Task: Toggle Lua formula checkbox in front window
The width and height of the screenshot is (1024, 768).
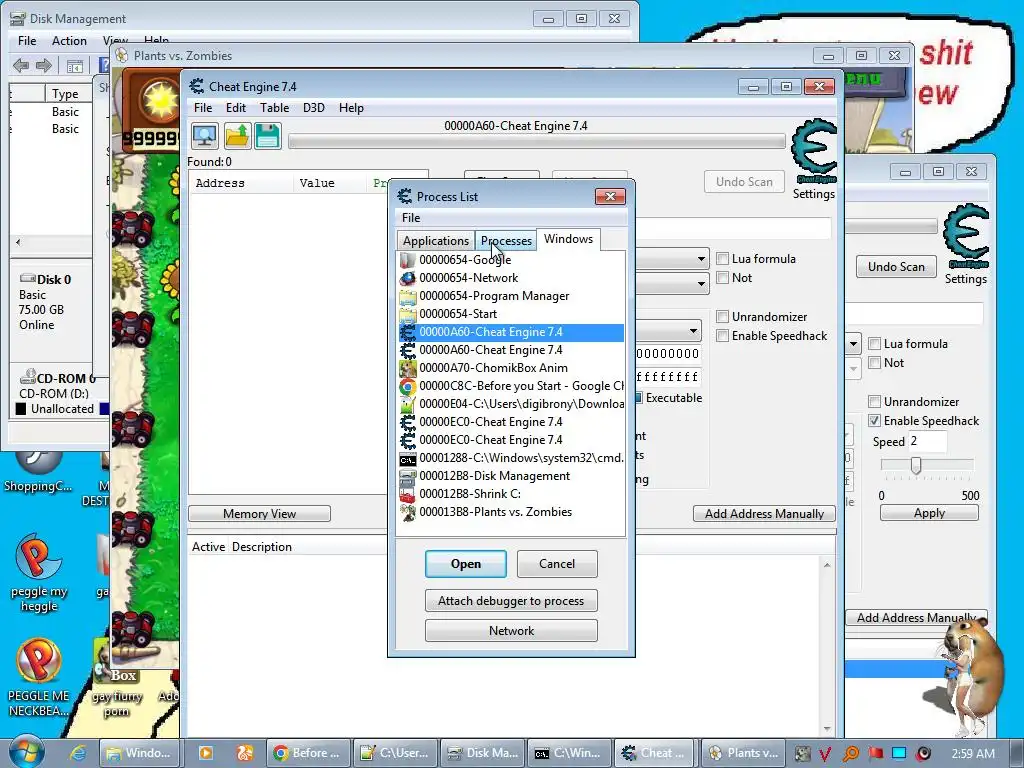Action: 722,259
